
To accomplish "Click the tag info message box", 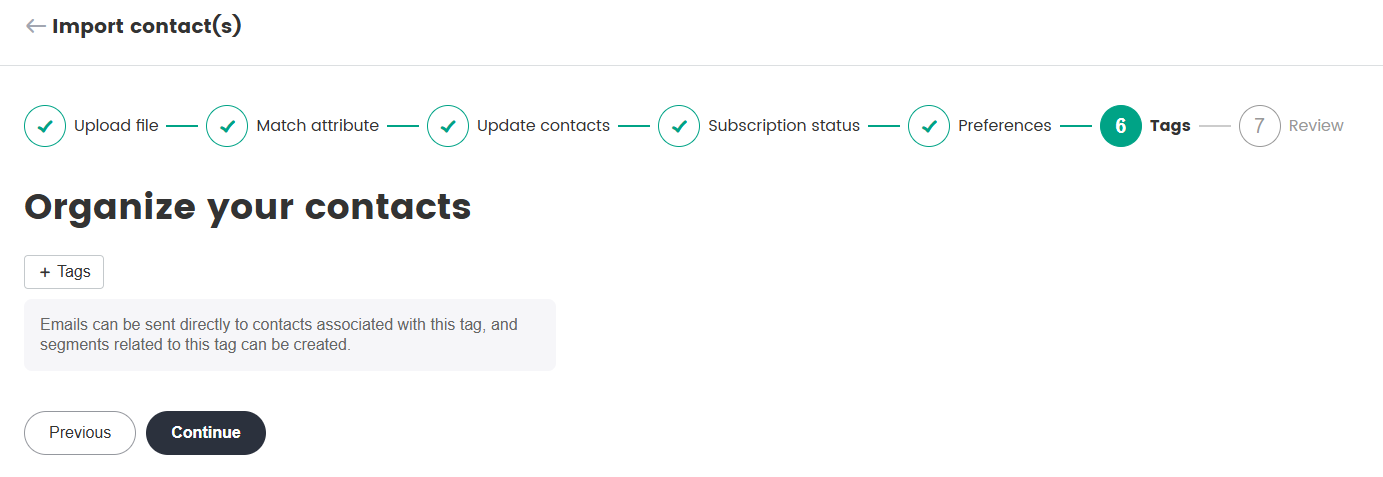I will click(289, 335).
